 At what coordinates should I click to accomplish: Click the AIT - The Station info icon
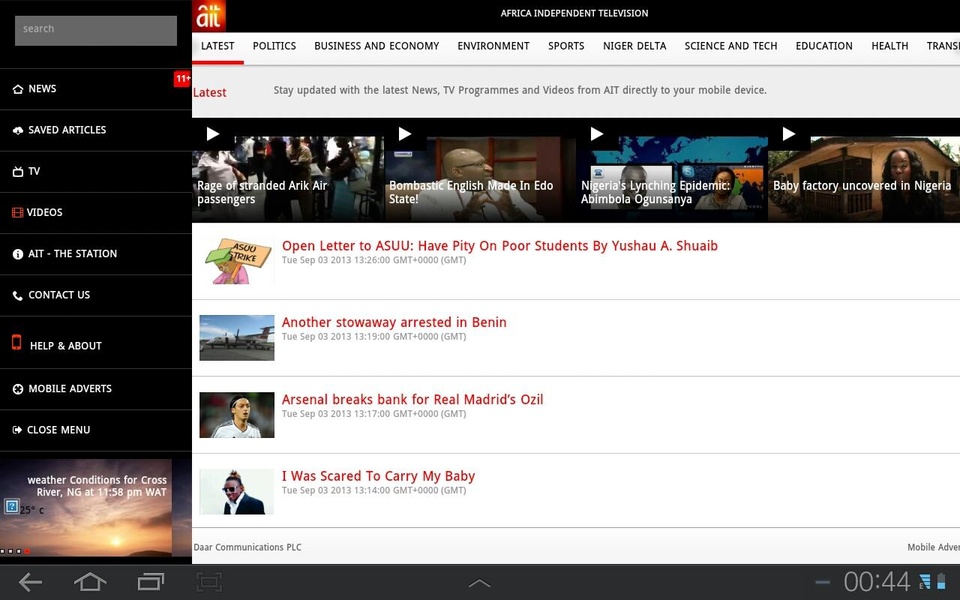click(x=18, y=254)
